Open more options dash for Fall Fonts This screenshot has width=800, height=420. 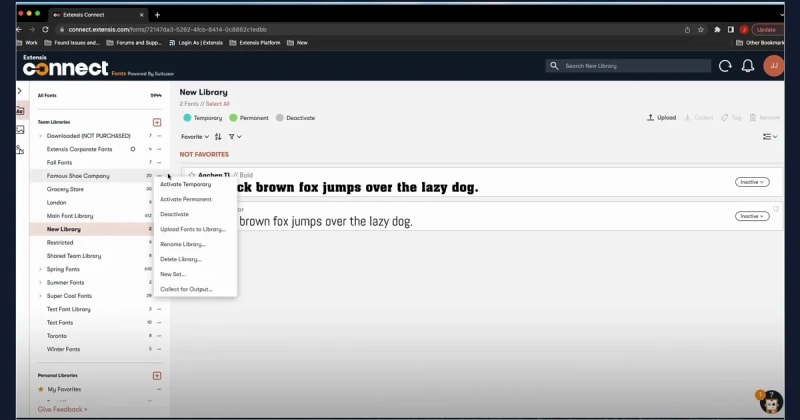click(x=159, y=162)
